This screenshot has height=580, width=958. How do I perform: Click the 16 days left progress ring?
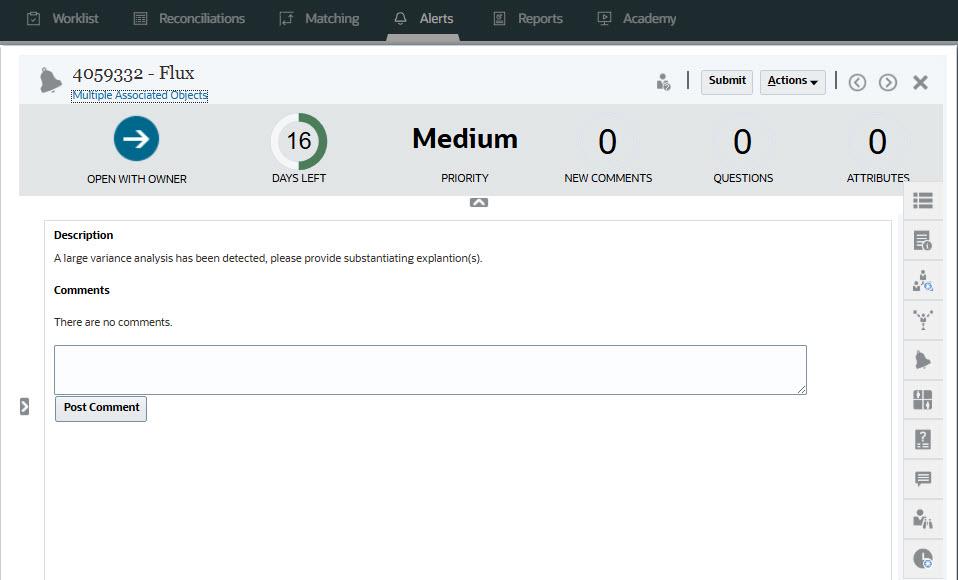[x=299, y=141]
